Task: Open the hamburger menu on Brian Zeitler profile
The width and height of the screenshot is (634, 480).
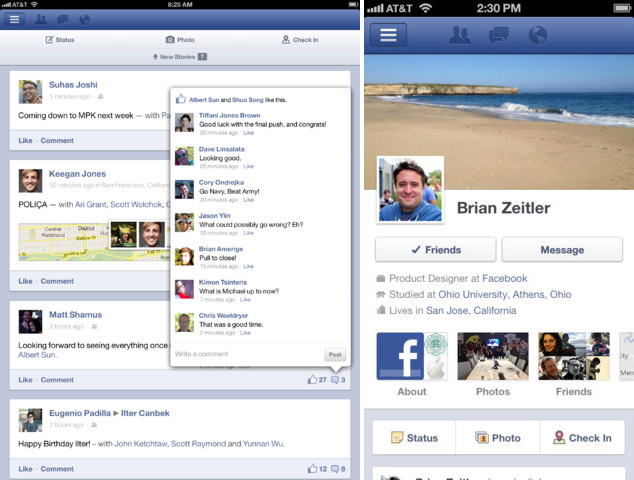Action: click(388, 35)
